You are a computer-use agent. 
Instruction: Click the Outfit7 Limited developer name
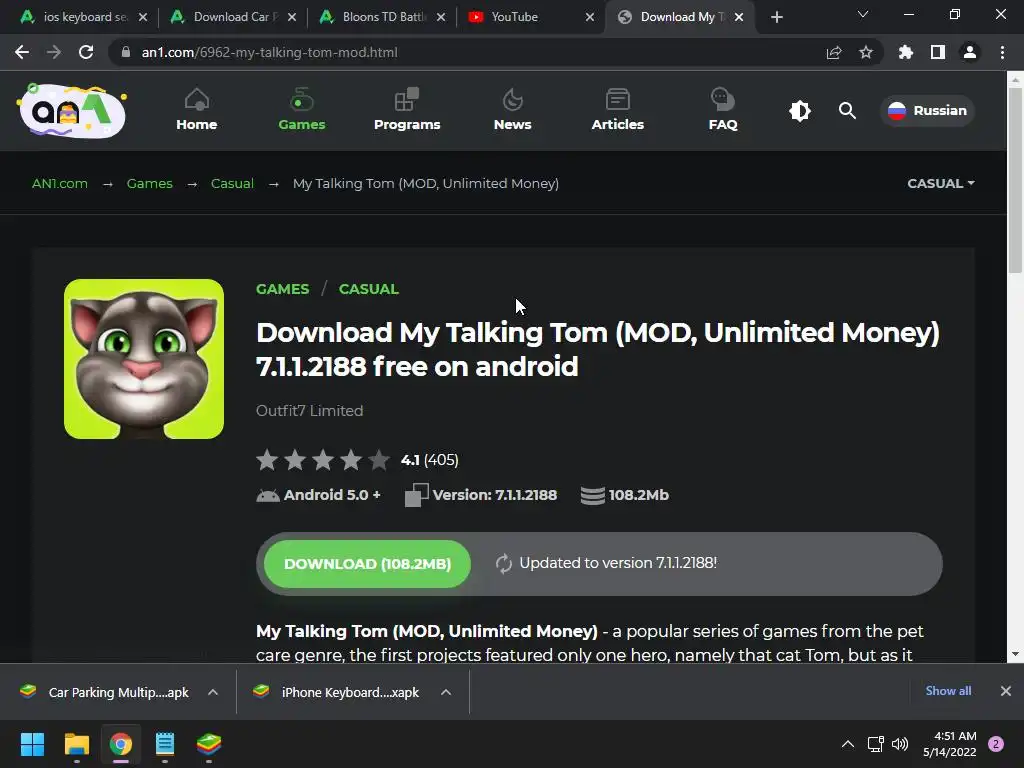[310, 411]
